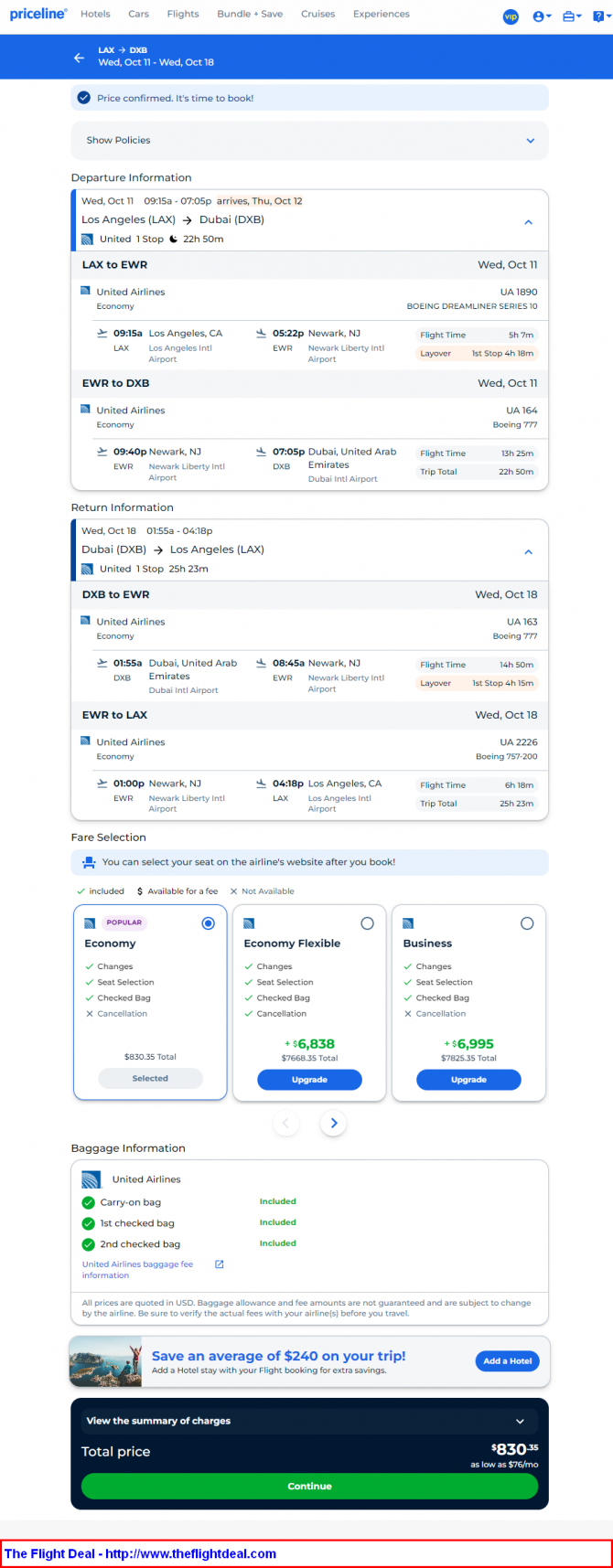The image size is (613, 1568).
Task: Select the Economy fare radio button
Action: pos(208,923)
